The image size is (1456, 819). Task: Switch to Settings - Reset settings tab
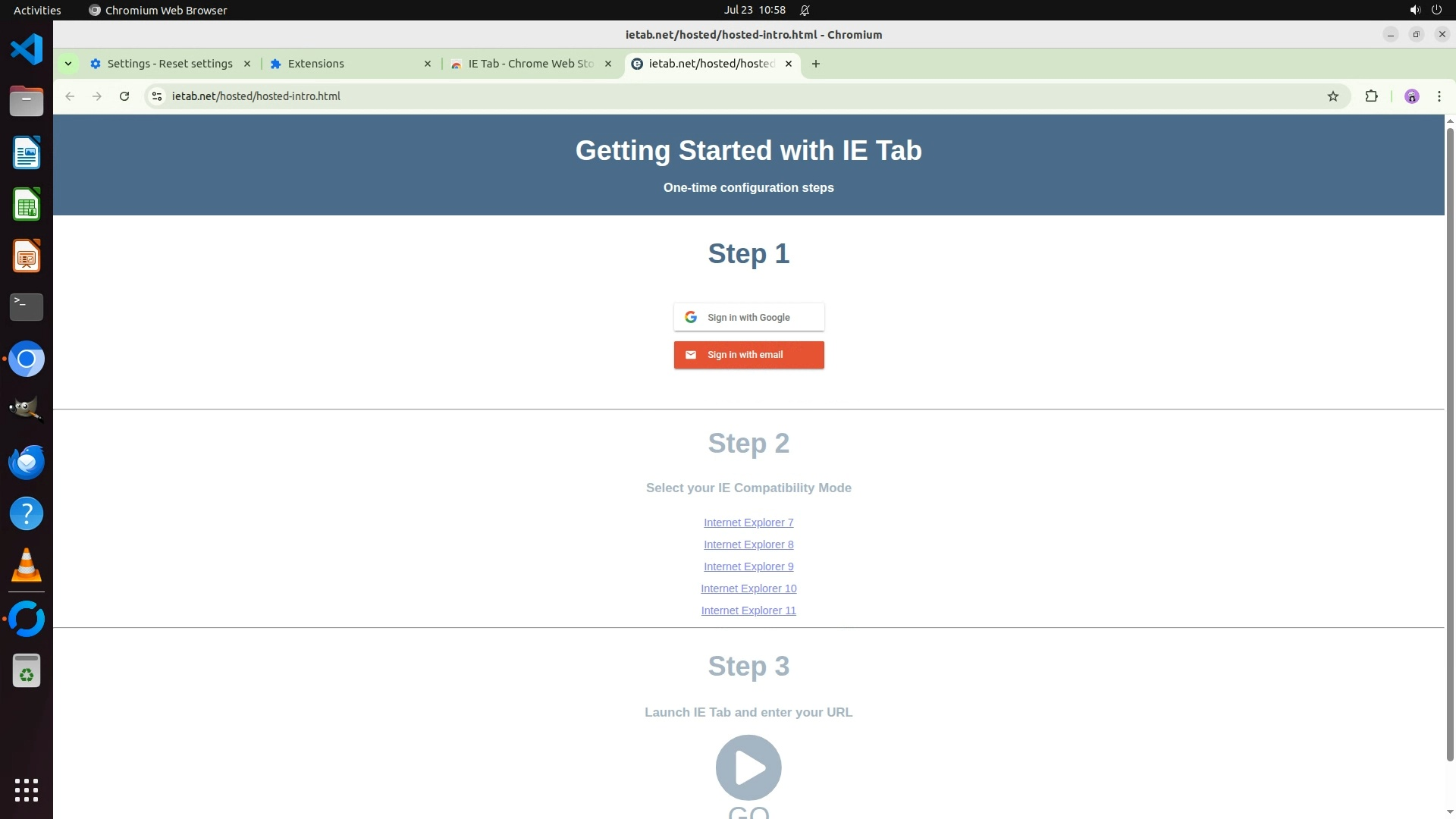click(169, 64)
